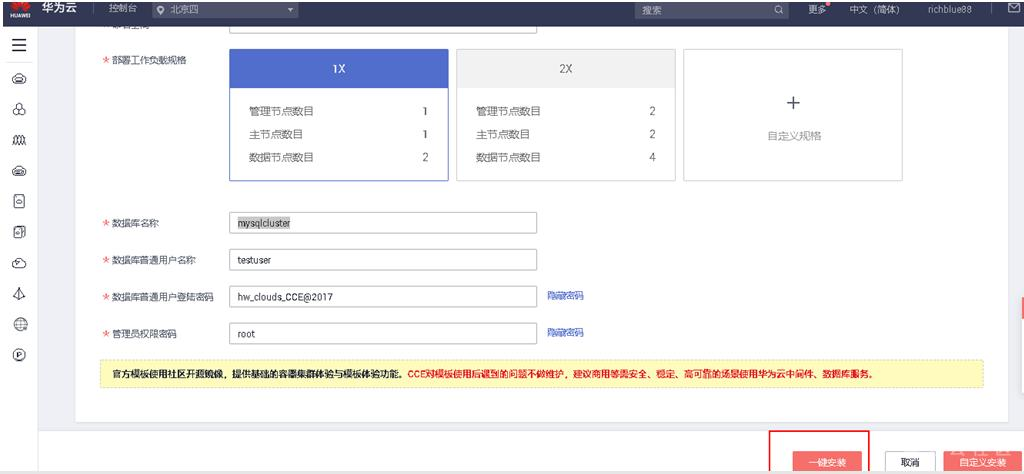The image size is (1024, 474).
Task: Click the 数据库名称 field with mysqlcluster
Action: [383, 223]
